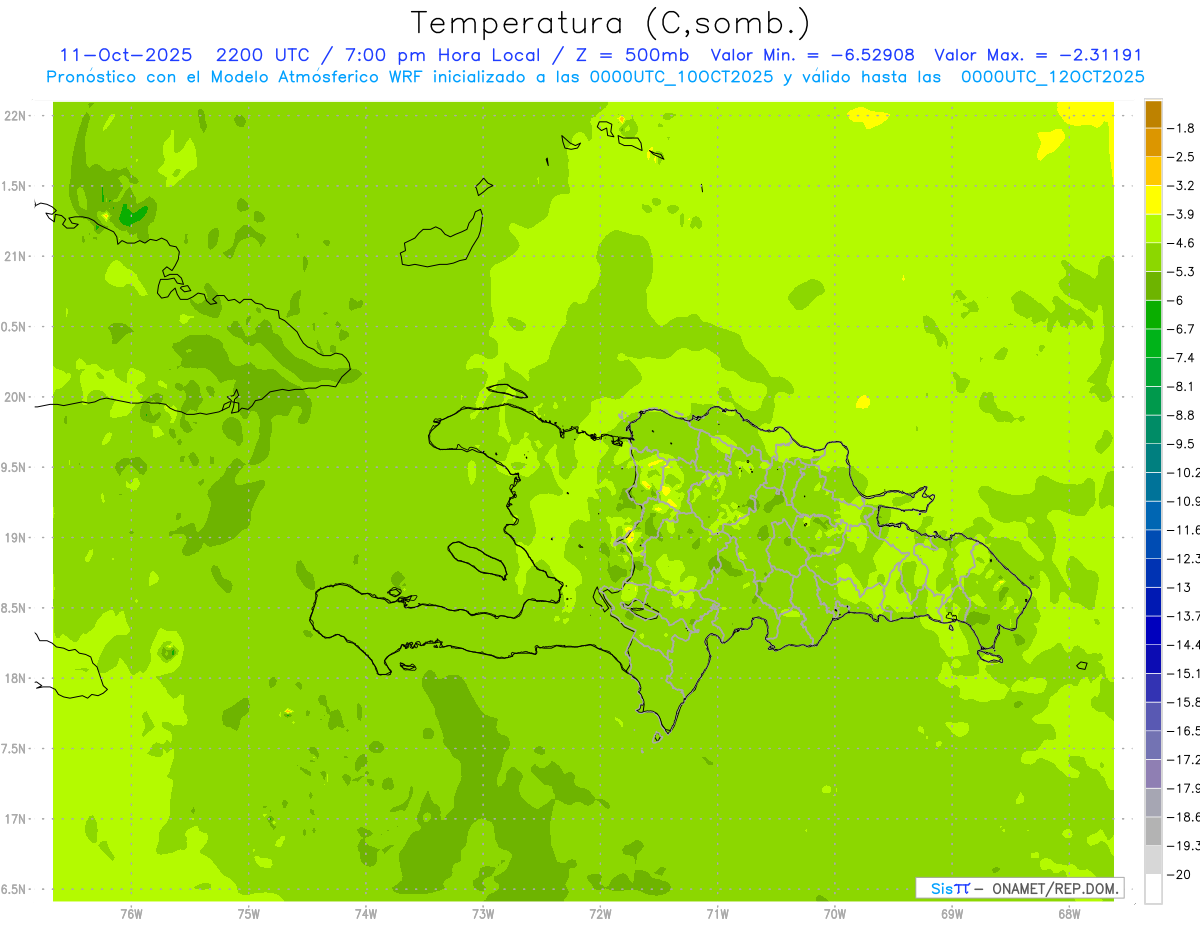Screen dimensions: 1200x927
Task: Click the Valor Max. = -2.31191 readout
Action: [x=1037, y=55]
